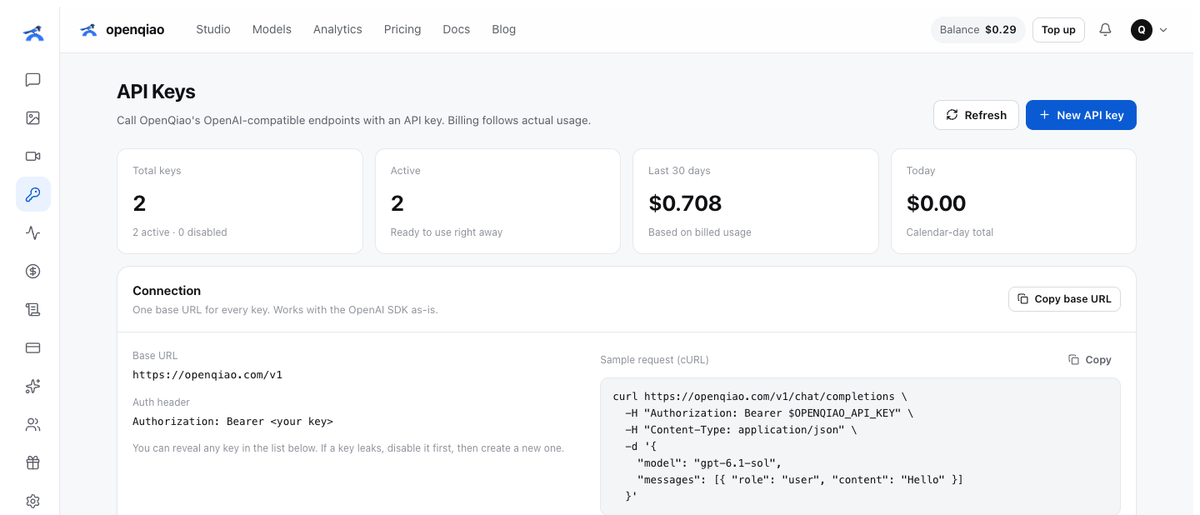Click the Balance $0.29 pill
Viewport: 1200px width, 515px height.
tap(977, 30)
